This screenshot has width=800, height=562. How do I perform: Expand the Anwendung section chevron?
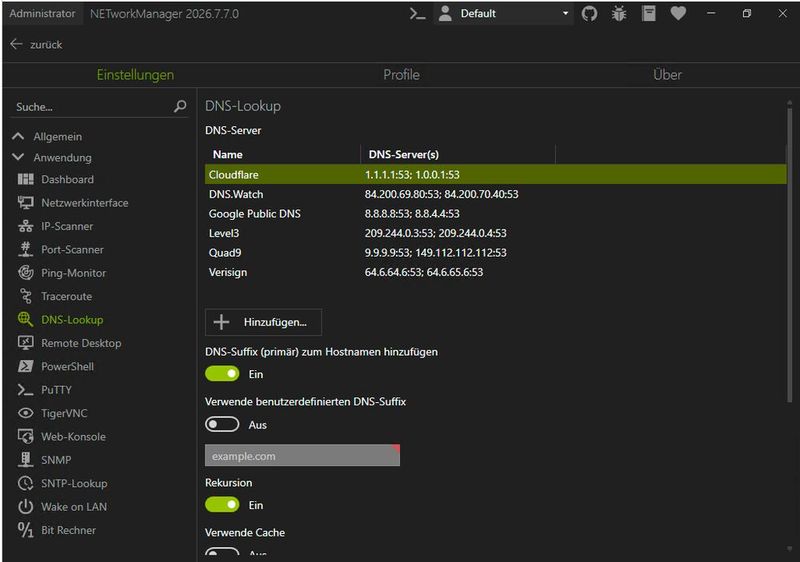(18, 157)
